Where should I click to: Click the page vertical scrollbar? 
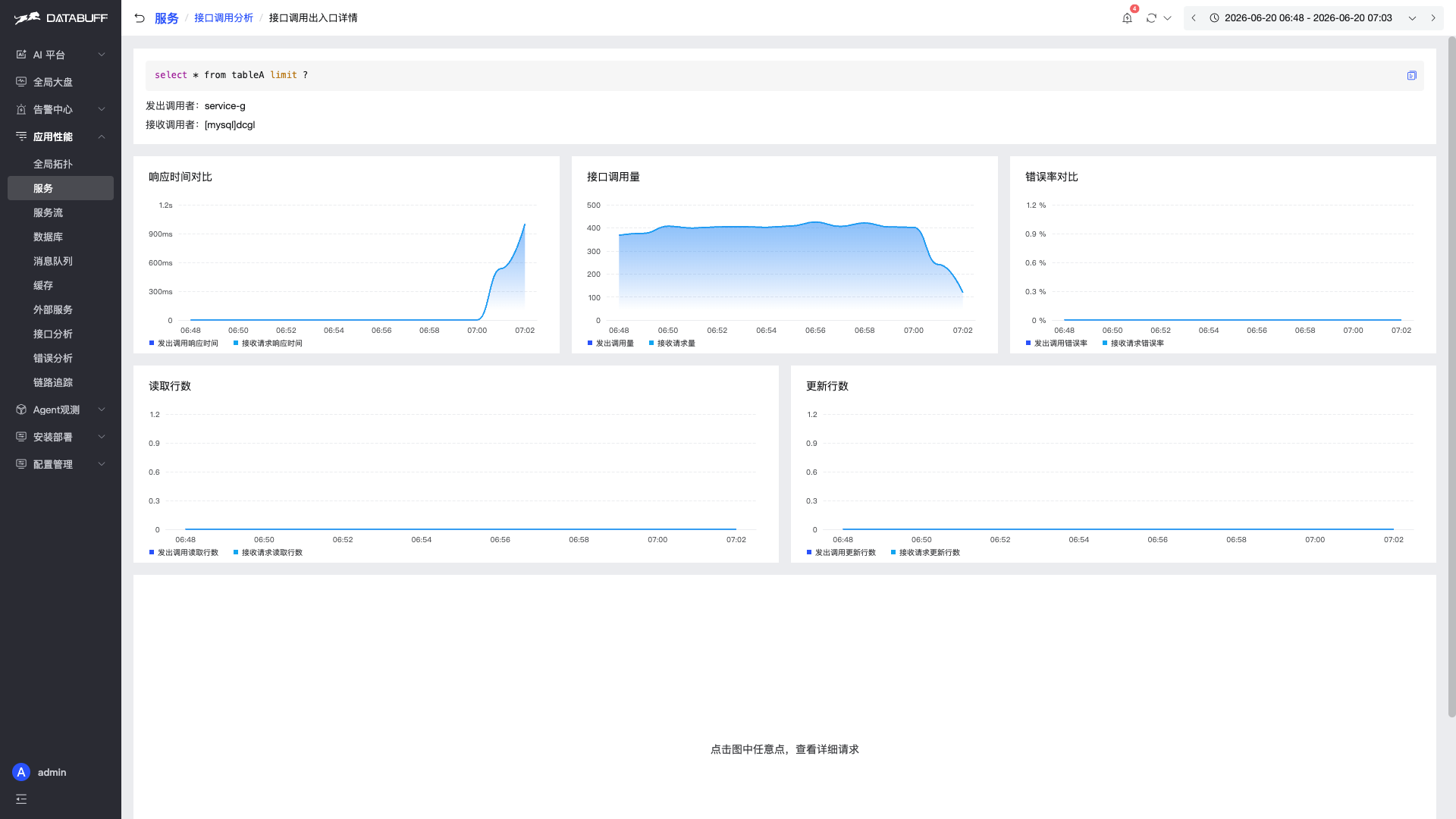click(1451, 375)
